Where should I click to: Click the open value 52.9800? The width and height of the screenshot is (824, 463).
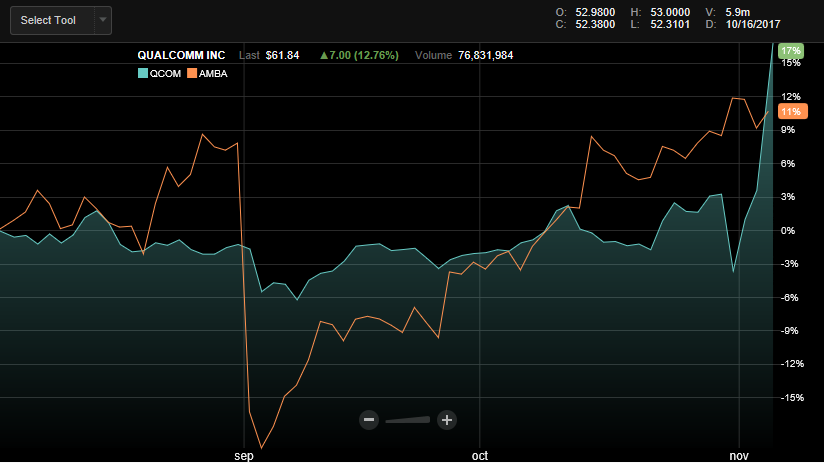[595, 12]
